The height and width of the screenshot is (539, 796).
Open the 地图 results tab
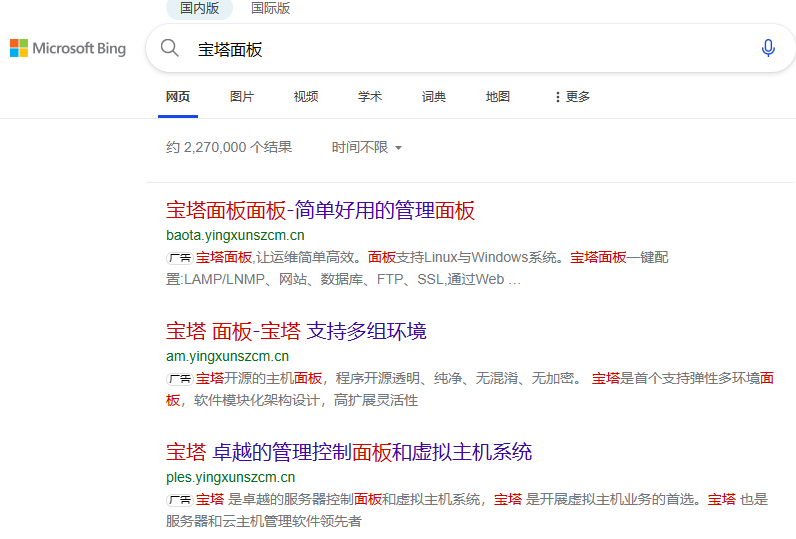coord(498,96)
